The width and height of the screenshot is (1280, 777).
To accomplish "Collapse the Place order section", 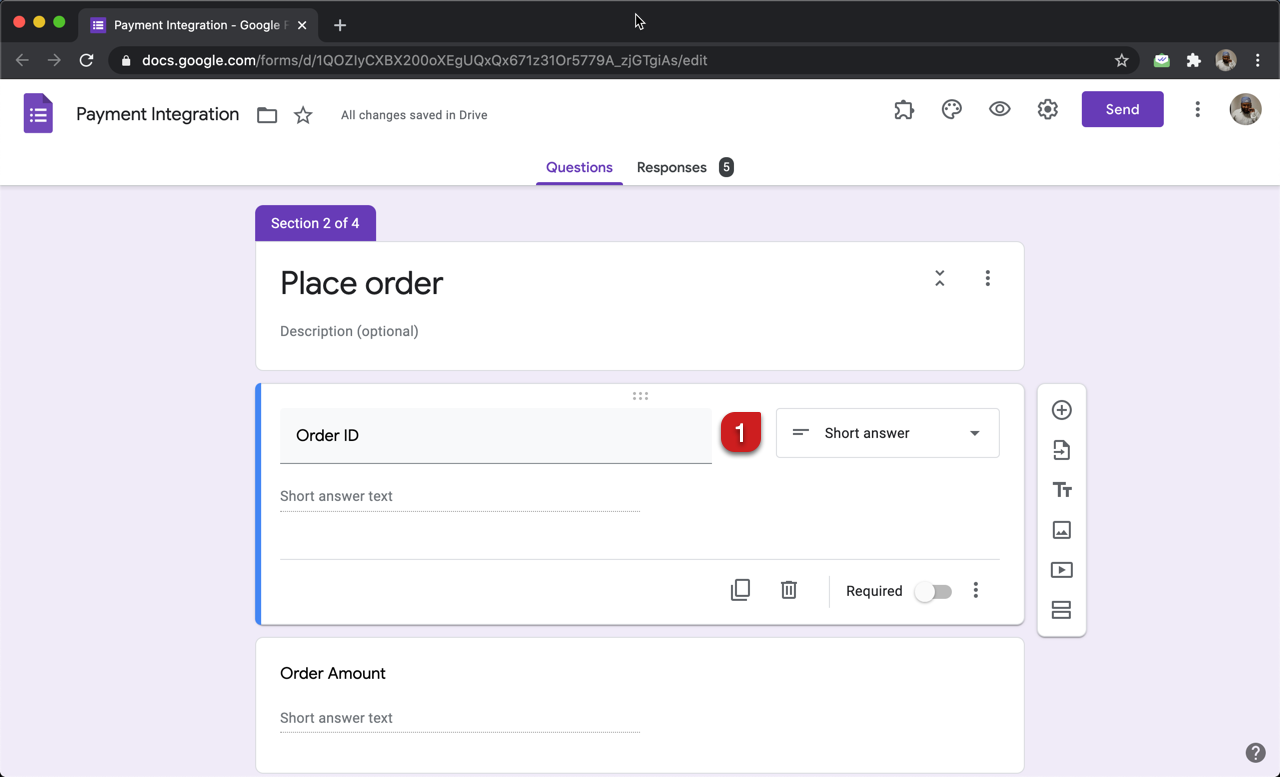I will (939, 278).
